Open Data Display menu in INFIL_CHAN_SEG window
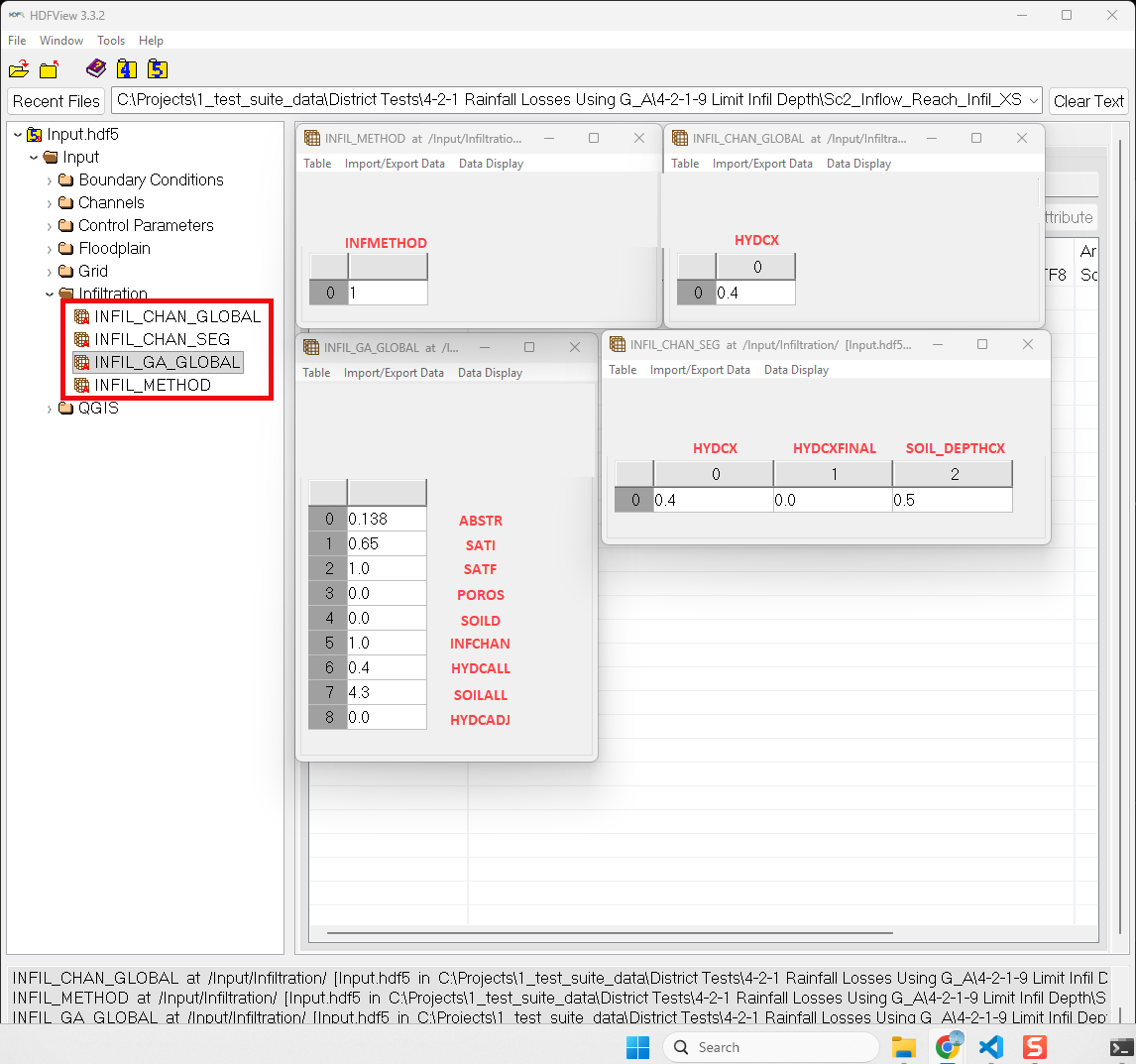The height and width of the screenshot is (1064, 1136). pyautogui.click(x=796, y=370)
